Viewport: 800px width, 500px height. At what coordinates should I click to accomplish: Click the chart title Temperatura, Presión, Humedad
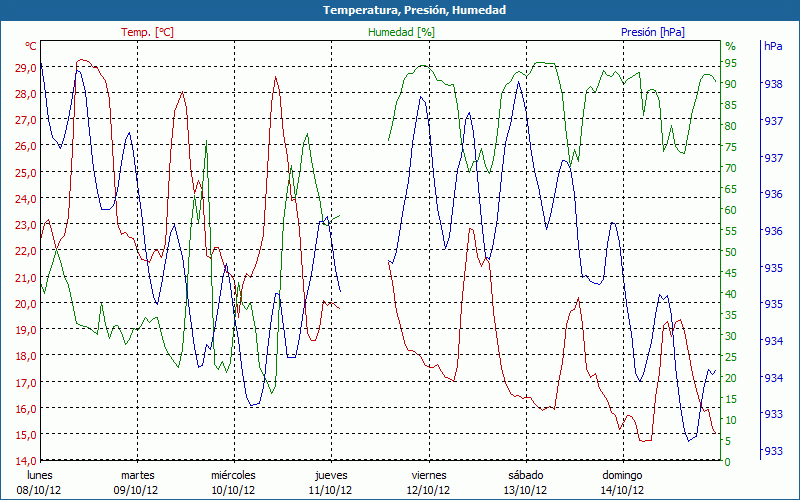[x=400, y=10]
